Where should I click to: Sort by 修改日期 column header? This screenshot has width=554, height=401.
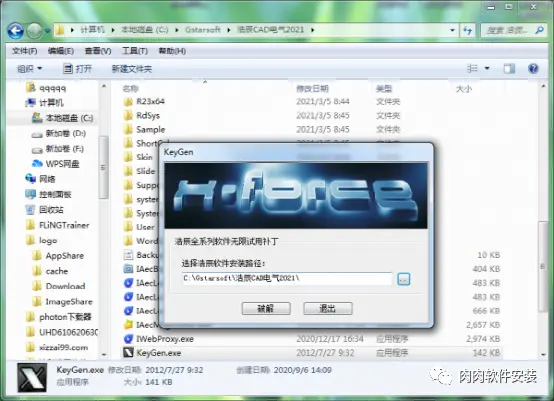[x=312, y=89]
